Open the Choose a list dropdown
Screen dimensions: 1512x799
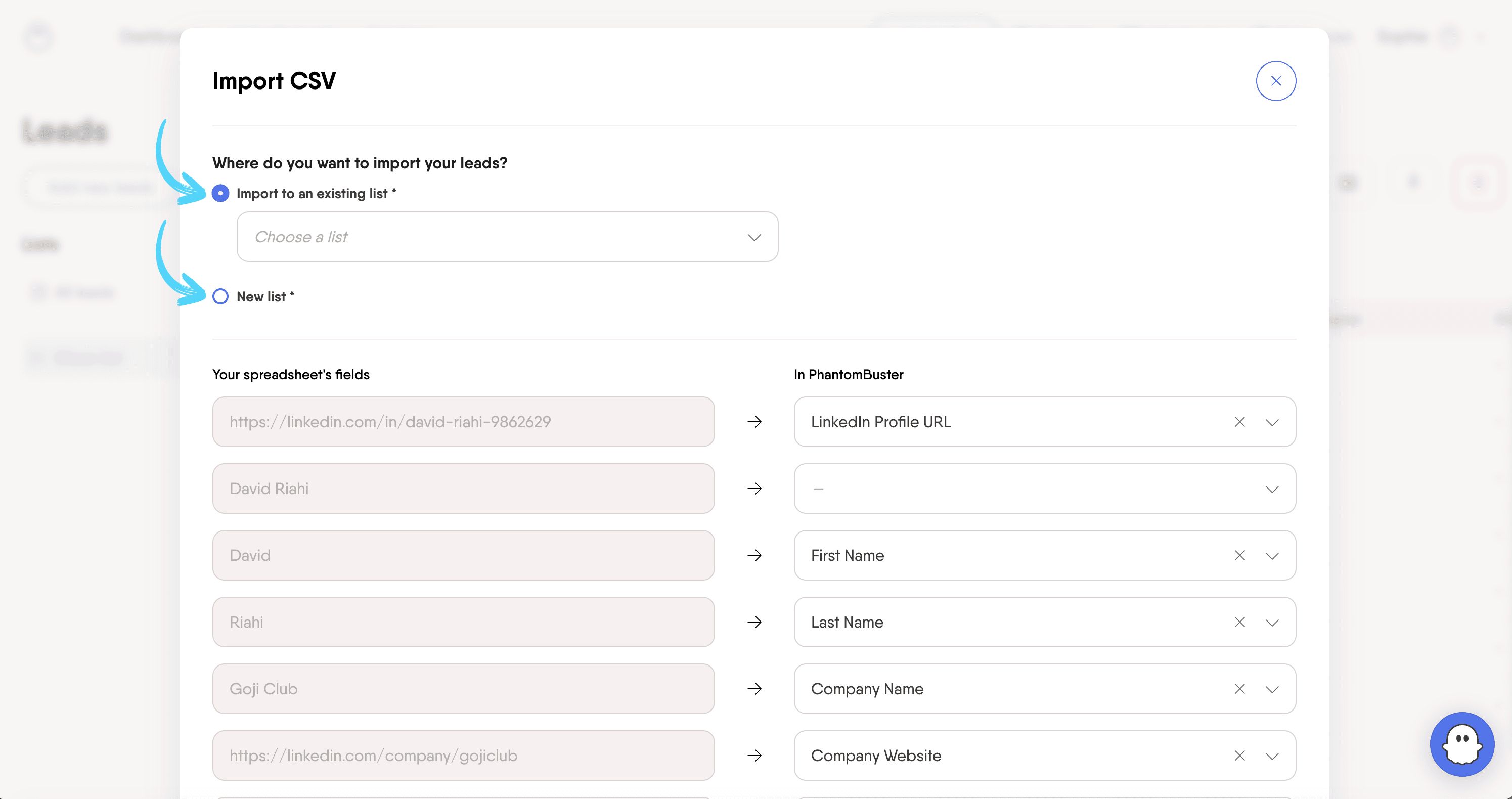click(x=507, y=237)
